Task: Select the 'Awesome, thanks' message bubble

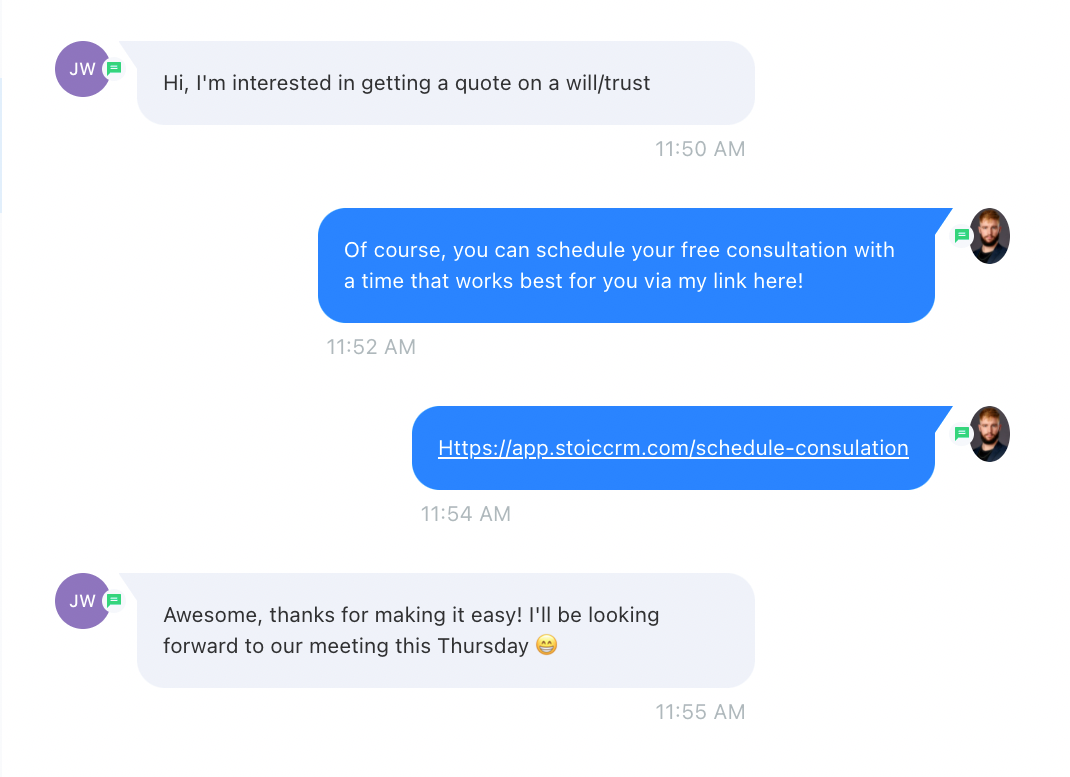Action: coord(446,630)
